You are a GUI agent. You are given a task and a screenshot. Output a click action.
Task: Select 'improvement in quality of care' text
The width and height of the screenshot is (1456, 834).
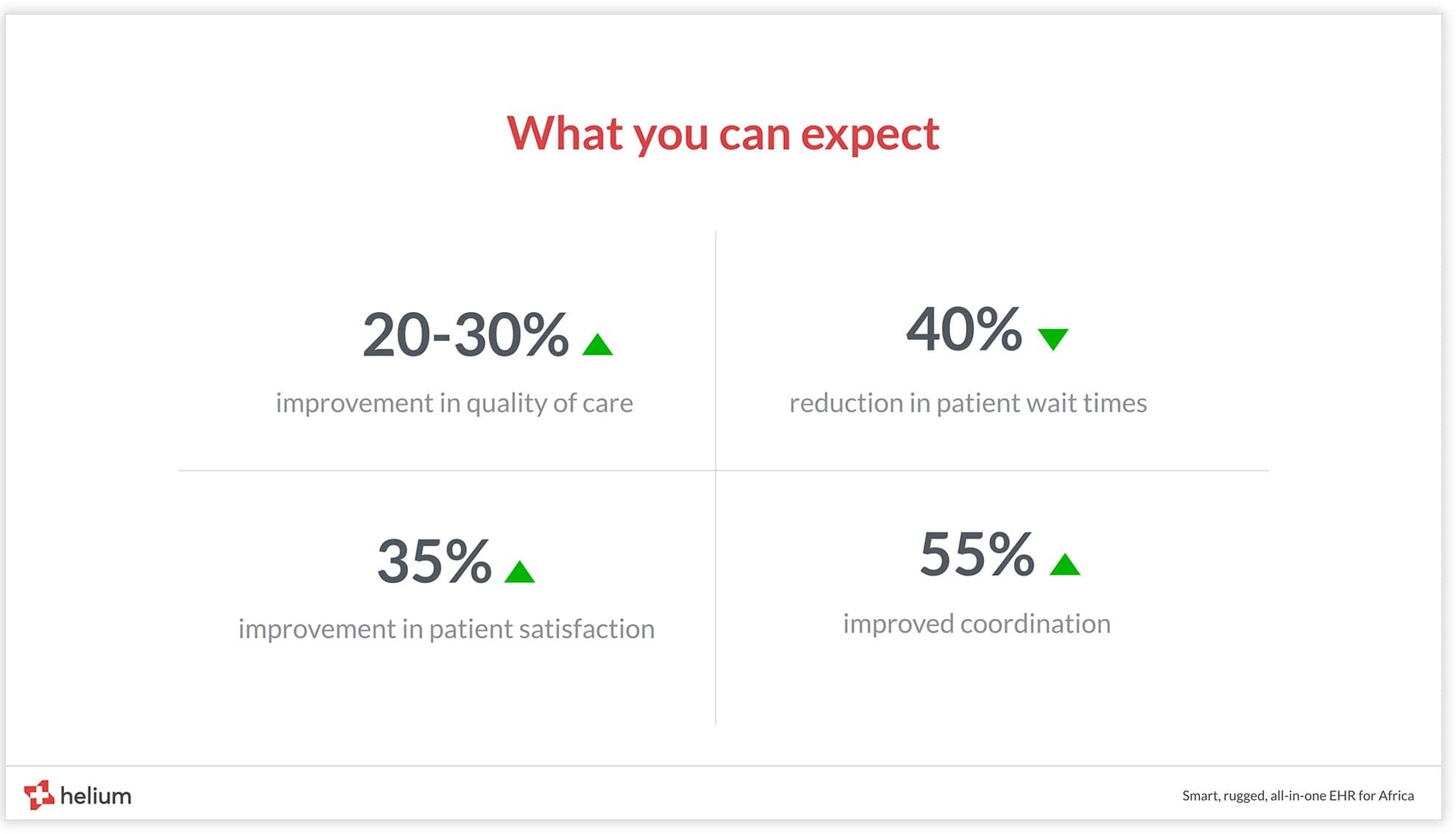coord(454,403)
